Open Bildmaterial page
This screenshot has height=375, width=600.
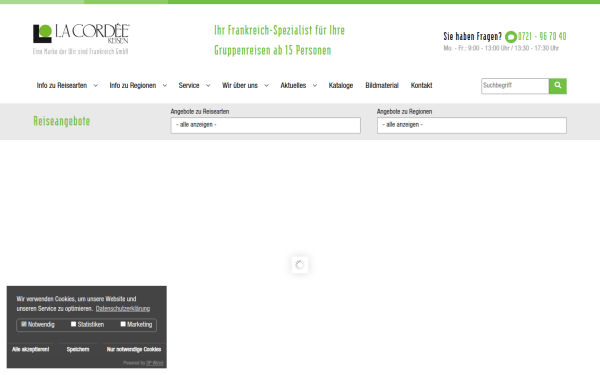(x=382, y=85)
